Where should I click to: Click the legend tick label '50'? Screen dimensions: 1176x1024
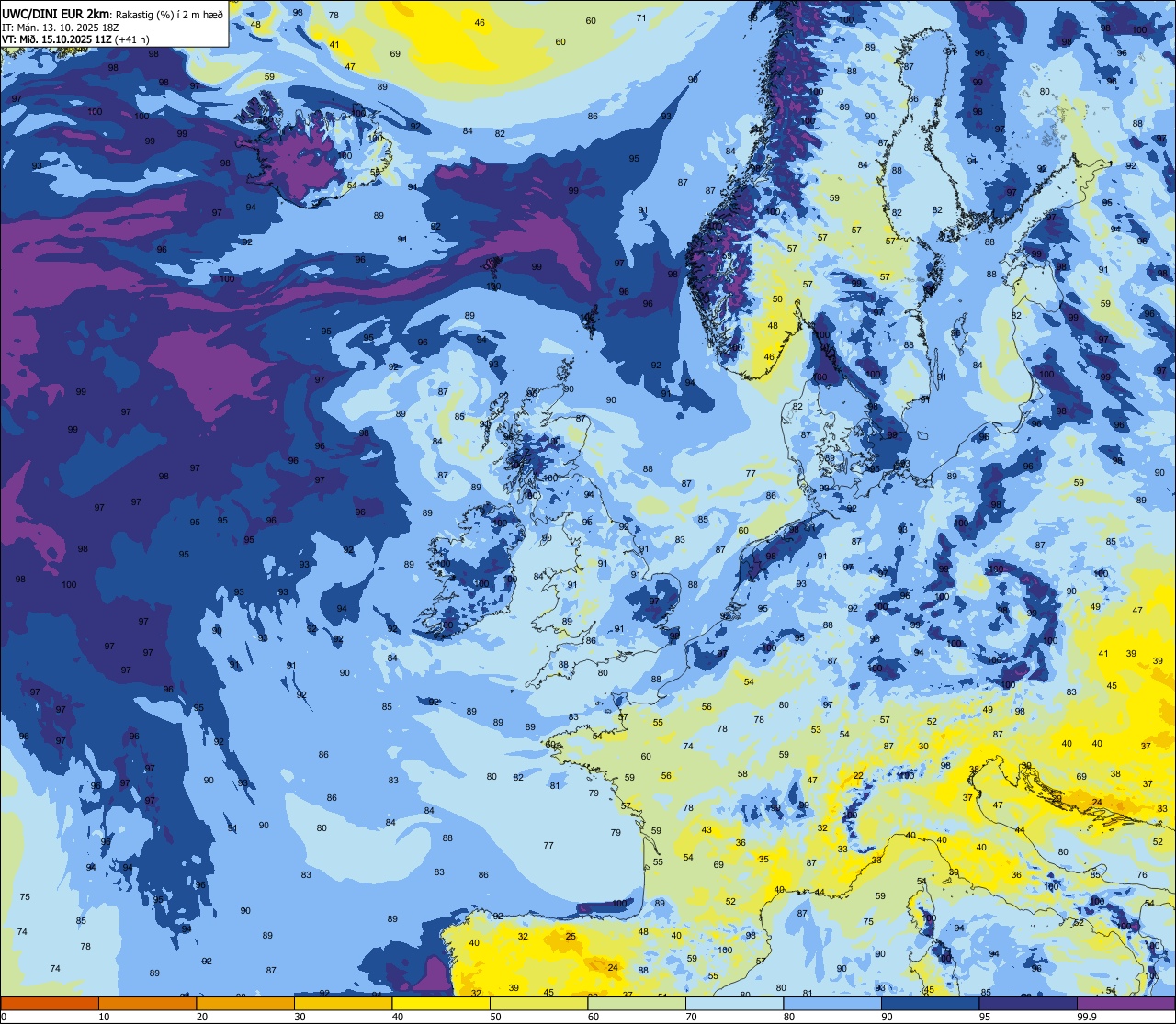click(x=495, y=1017)
